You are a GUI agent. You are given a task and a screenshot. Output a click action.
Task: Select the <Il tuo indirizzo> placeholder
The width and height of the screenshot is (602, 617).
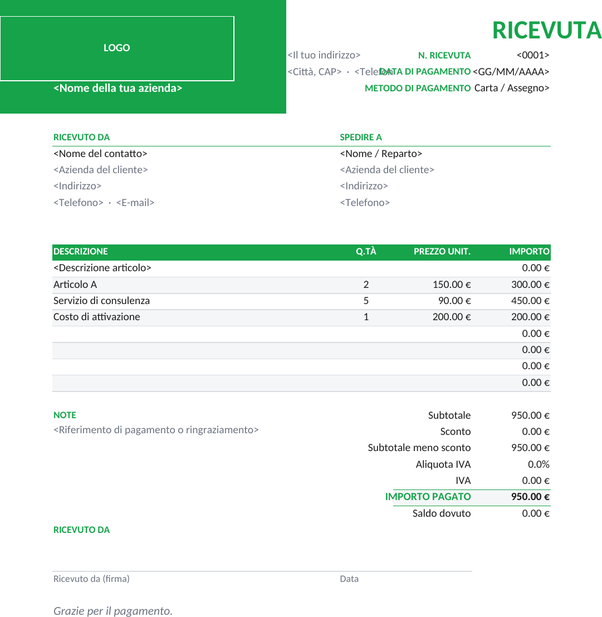(x=324, y=55)
